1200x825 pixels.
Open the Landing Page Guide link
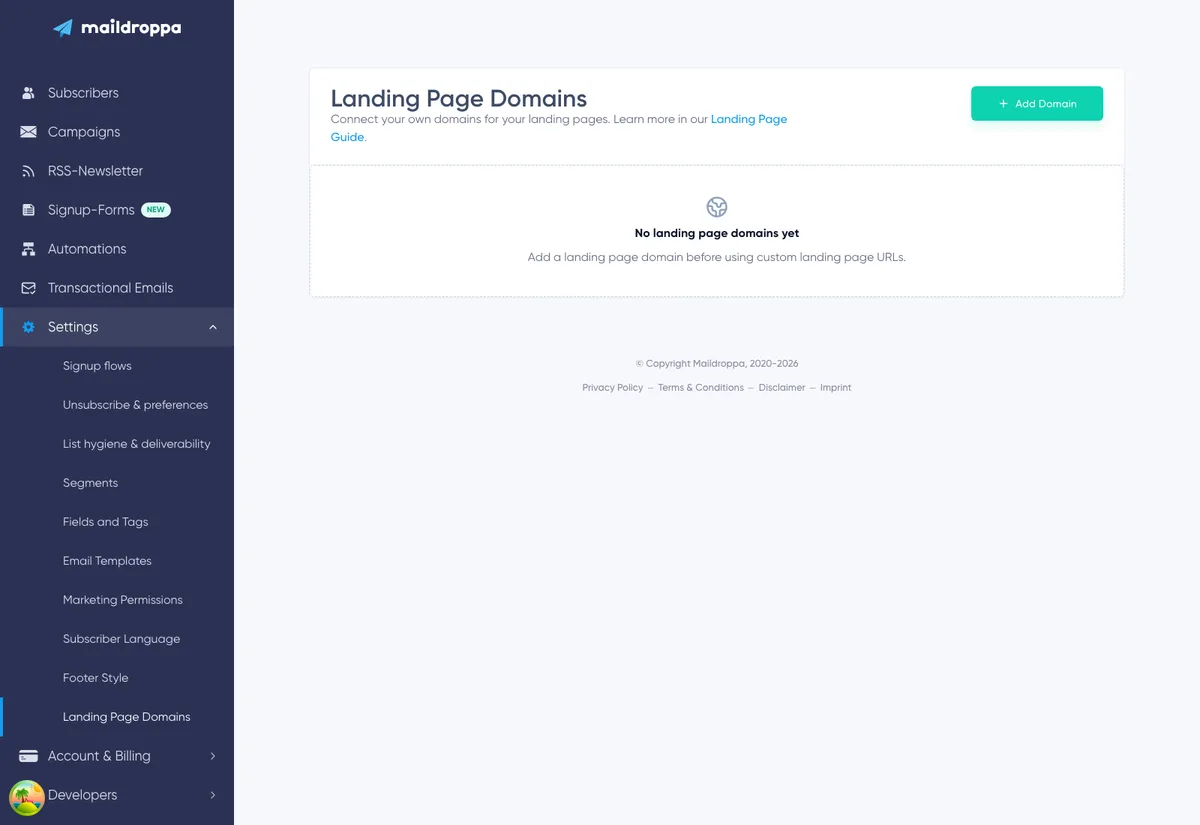pos(749,119)
